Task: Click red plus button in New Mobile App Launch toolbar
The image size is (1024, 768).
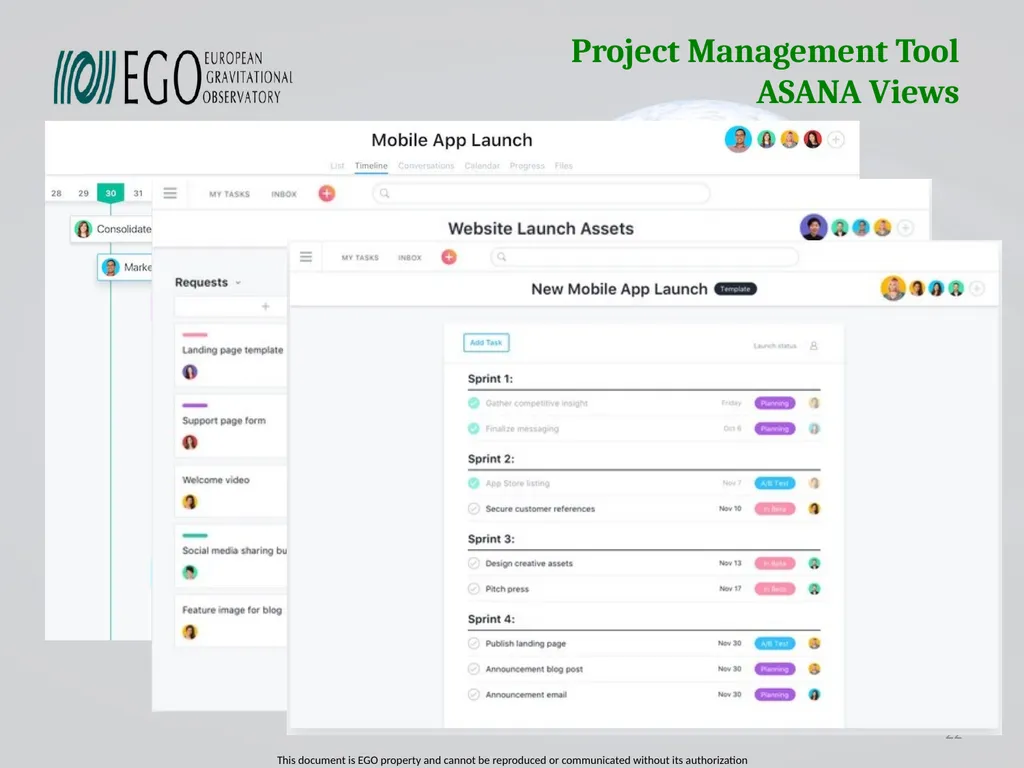Action: (x=449, y=257)
